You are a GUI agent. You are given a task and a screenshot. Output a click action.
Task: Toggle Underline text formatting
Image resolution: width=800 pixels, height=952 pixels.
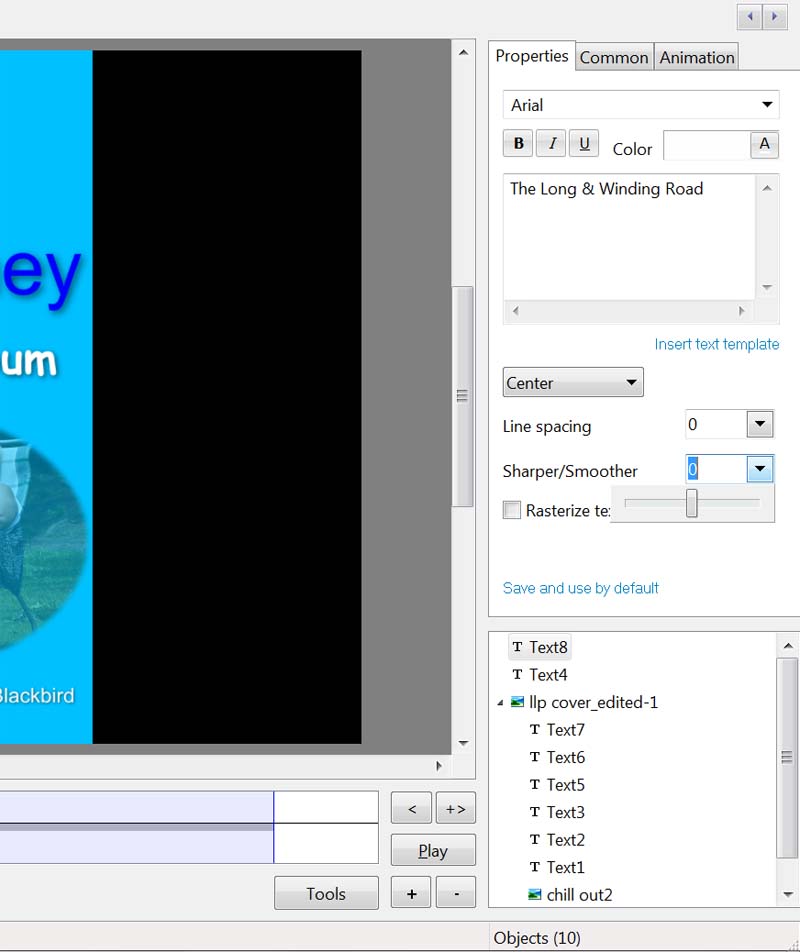[584, 144]
